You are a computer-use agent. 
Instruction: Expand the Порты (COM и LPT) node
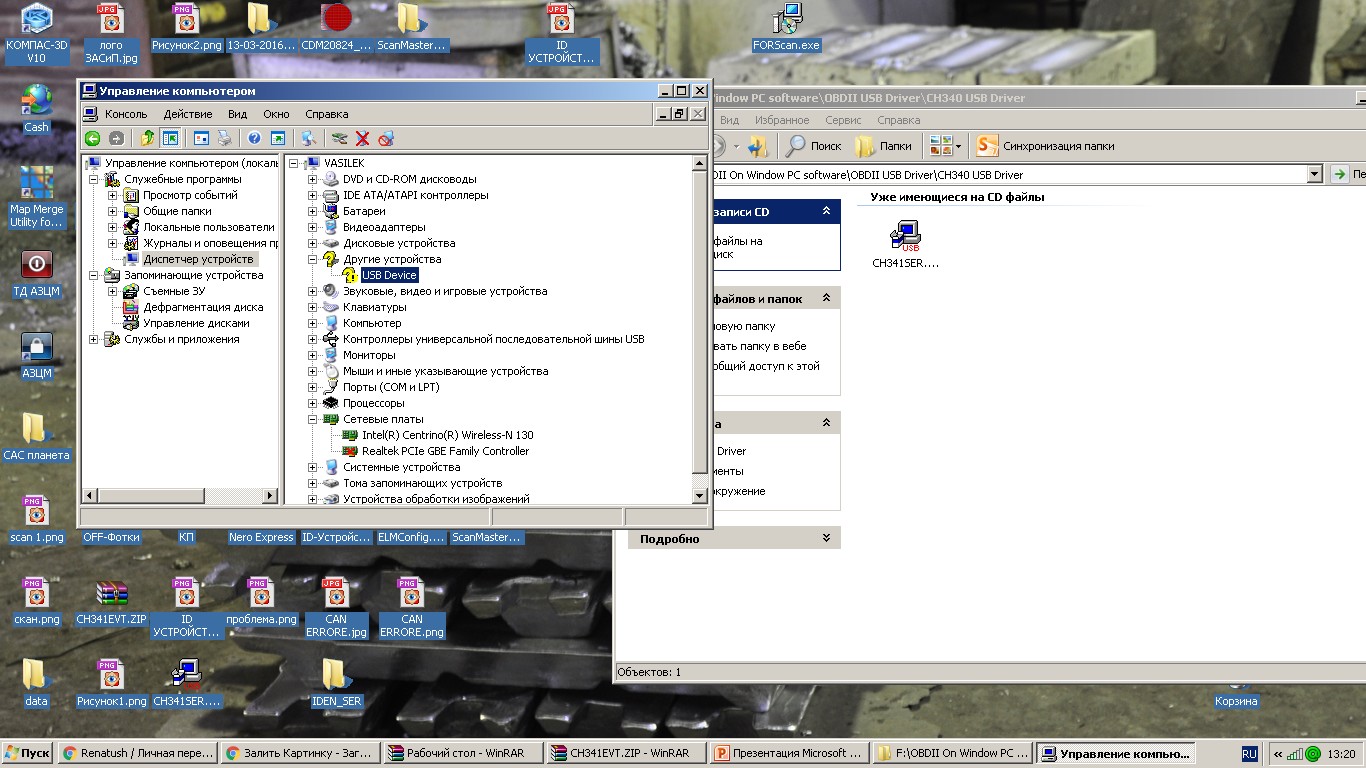click(313, 387)
